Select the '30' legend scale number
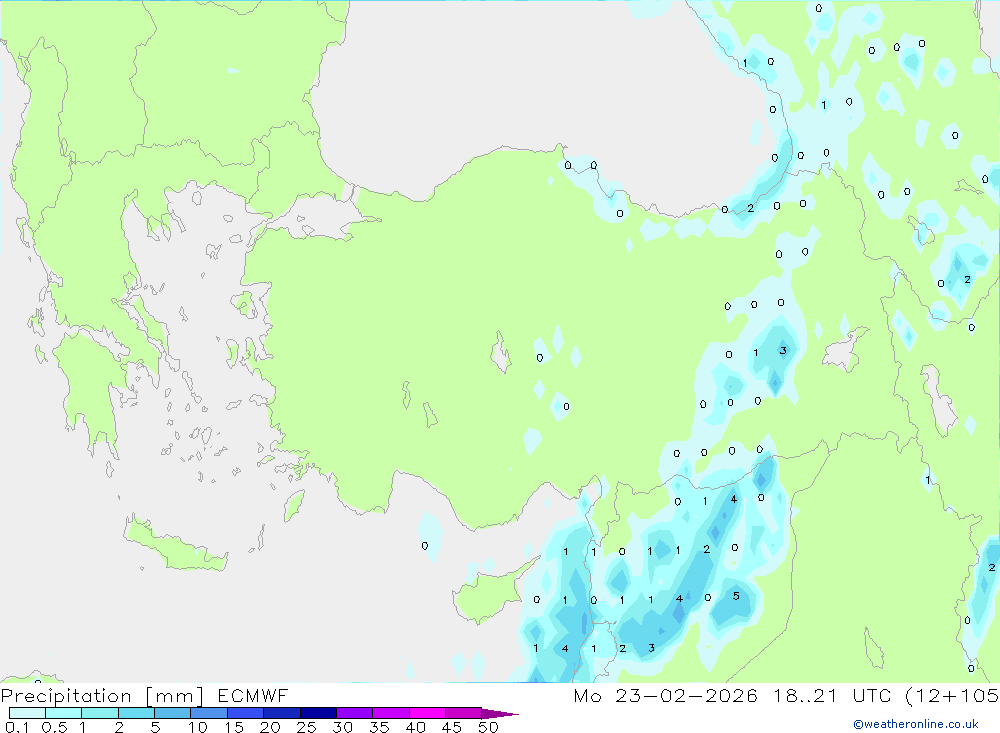The width and height of the screenshot is (1000, 733). coord(342,727)
